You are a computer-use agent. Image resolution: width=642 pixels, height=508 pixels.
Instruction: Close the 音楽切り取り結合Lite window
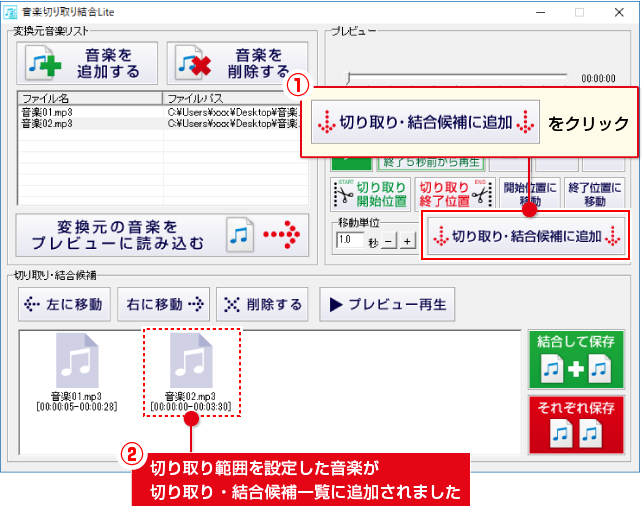619,12
